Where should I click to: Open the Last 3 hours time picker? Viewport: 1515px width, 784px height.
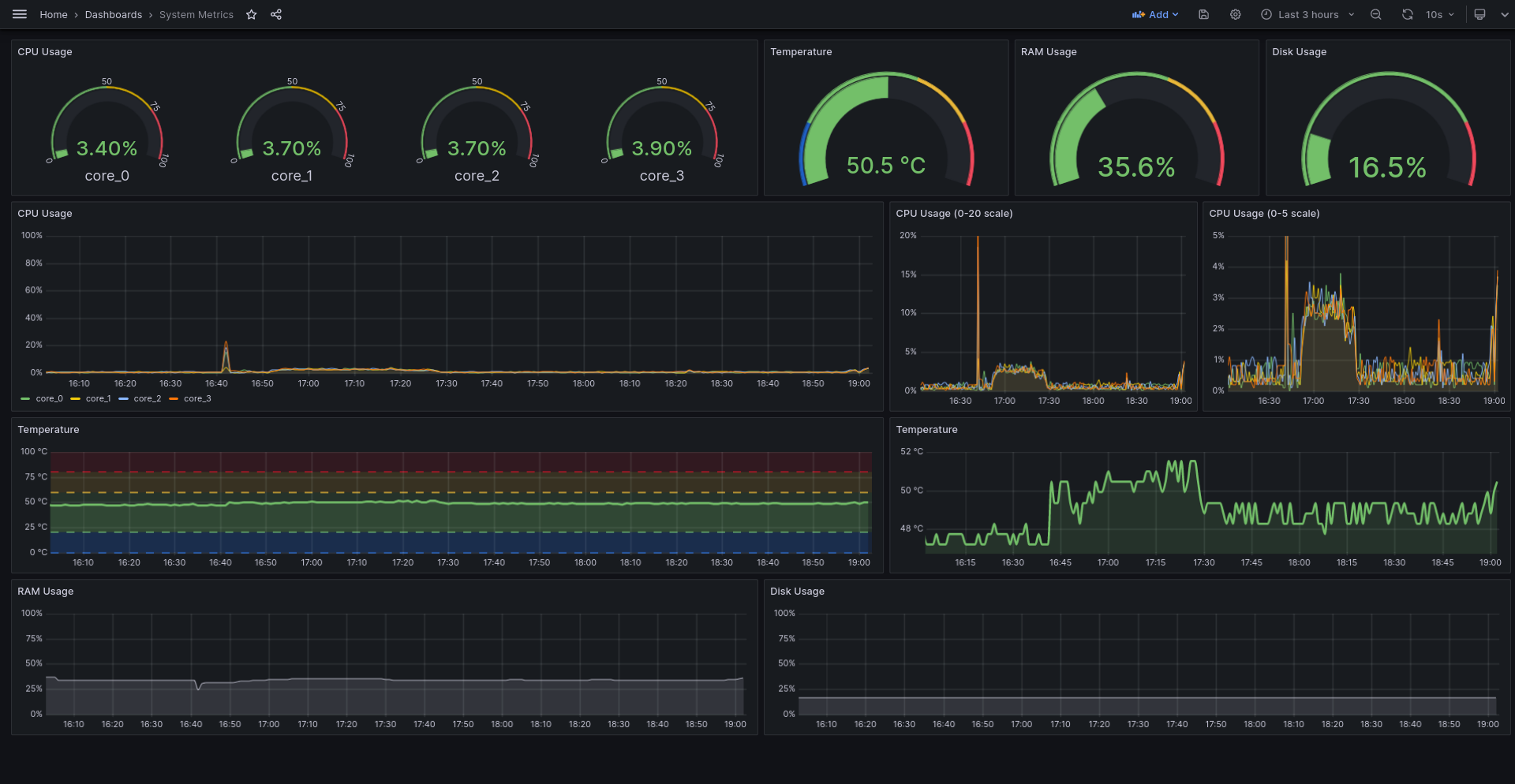tap(1307, 14)
